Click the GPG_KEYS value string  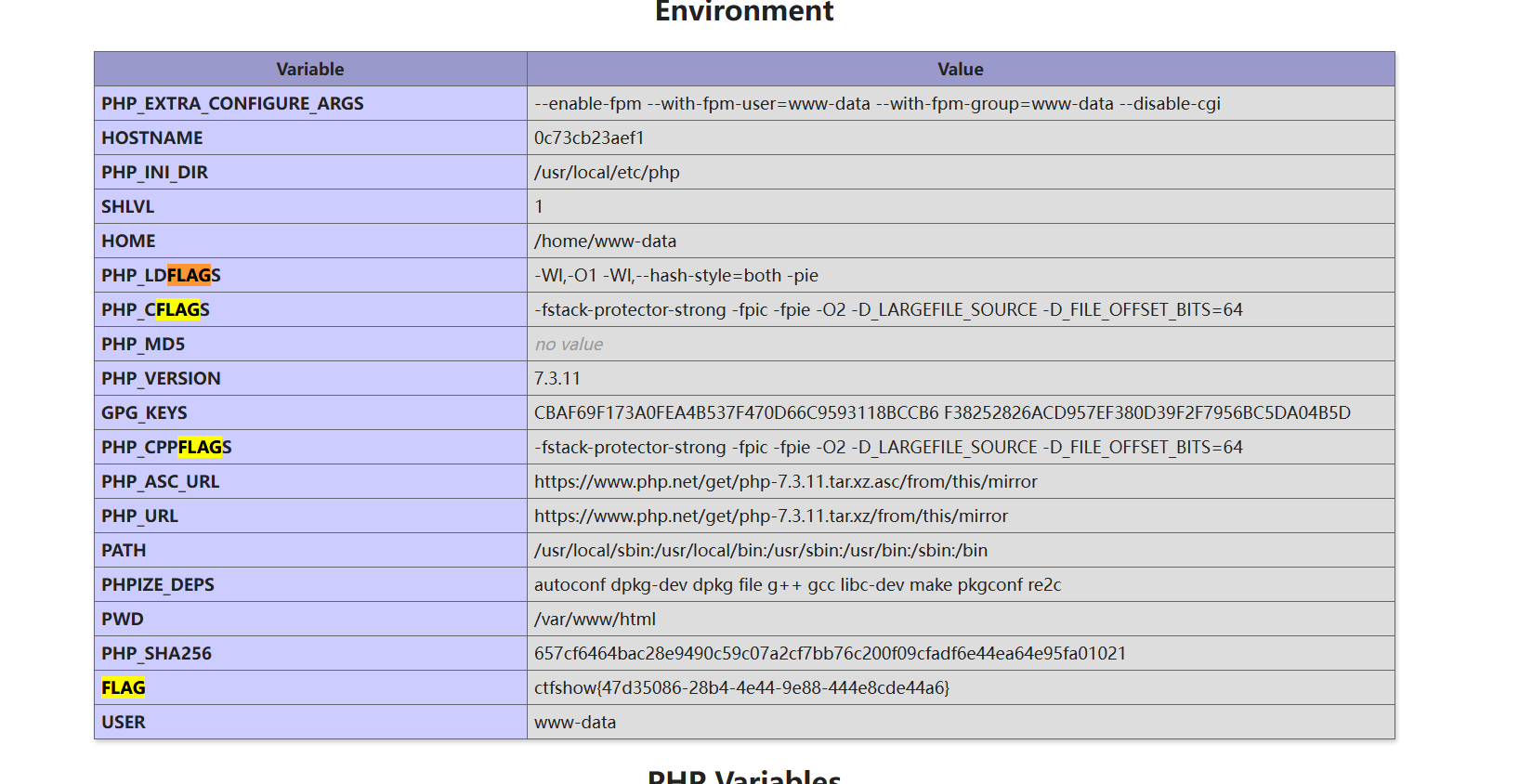[x=942, y=413]
